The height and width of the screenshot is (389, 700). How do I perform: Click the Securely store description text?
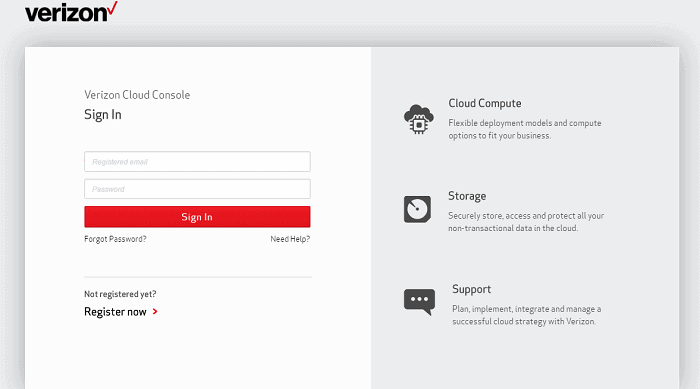tap(526, 222)
